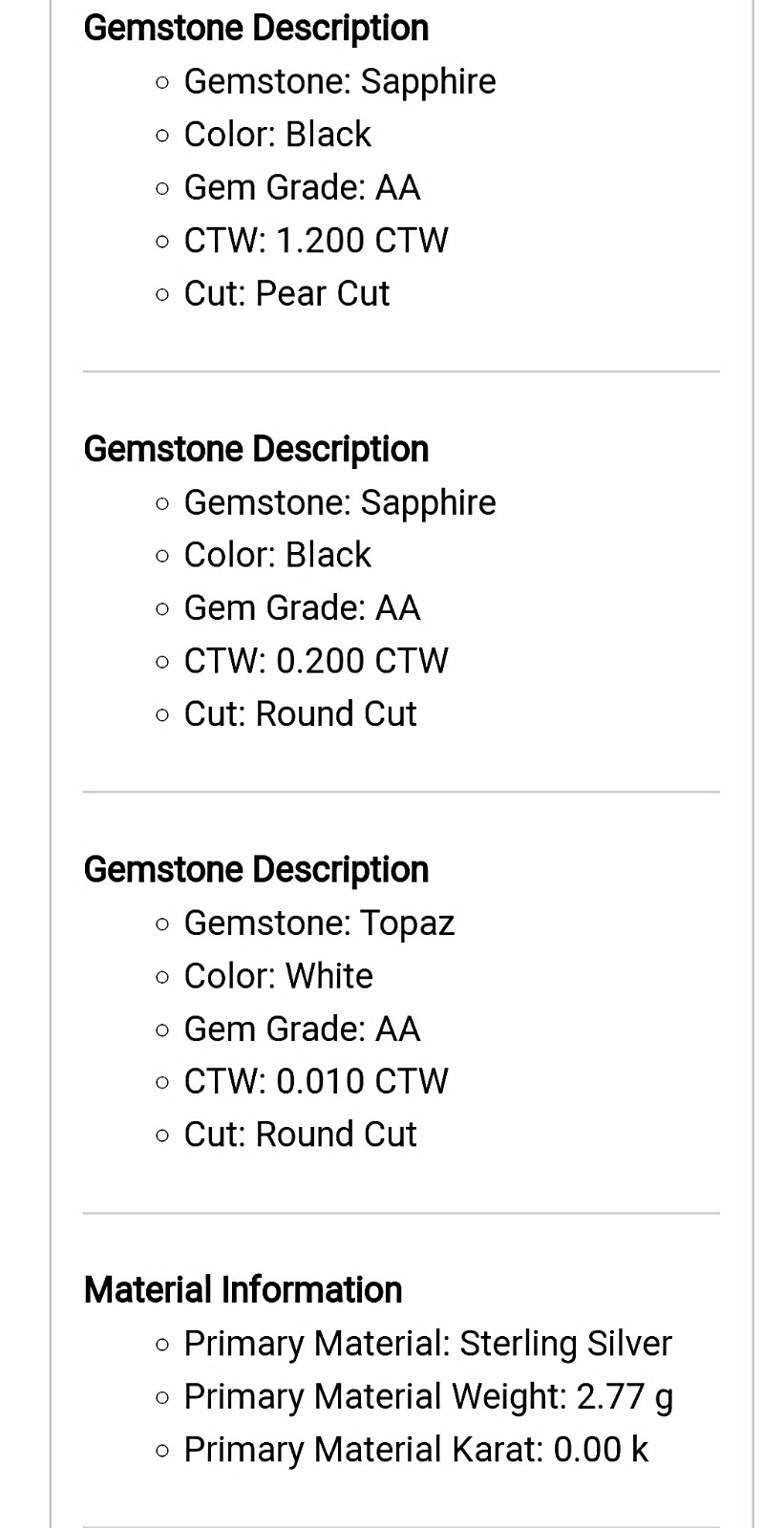Select Primary Material Weight: 2.77 g
784x1528 pixels.
pyautogui.click(x=429, y=1397)
